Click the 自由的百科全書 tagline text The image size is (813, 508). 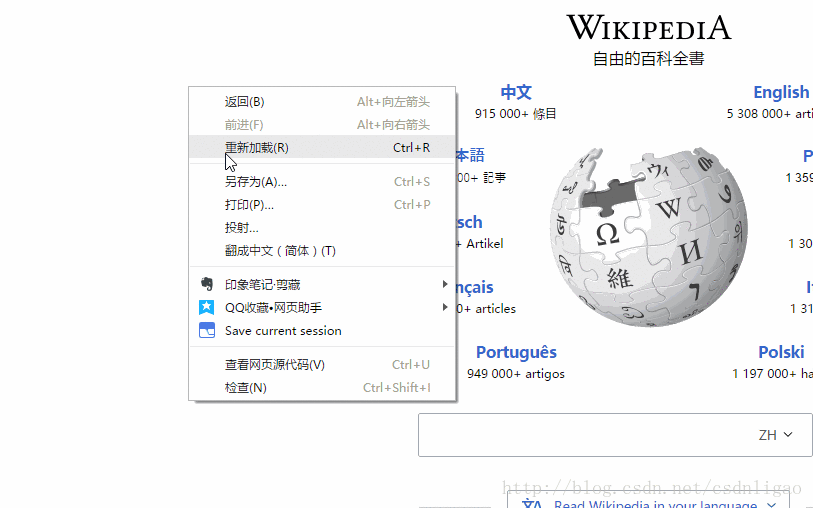pos(649,59)
